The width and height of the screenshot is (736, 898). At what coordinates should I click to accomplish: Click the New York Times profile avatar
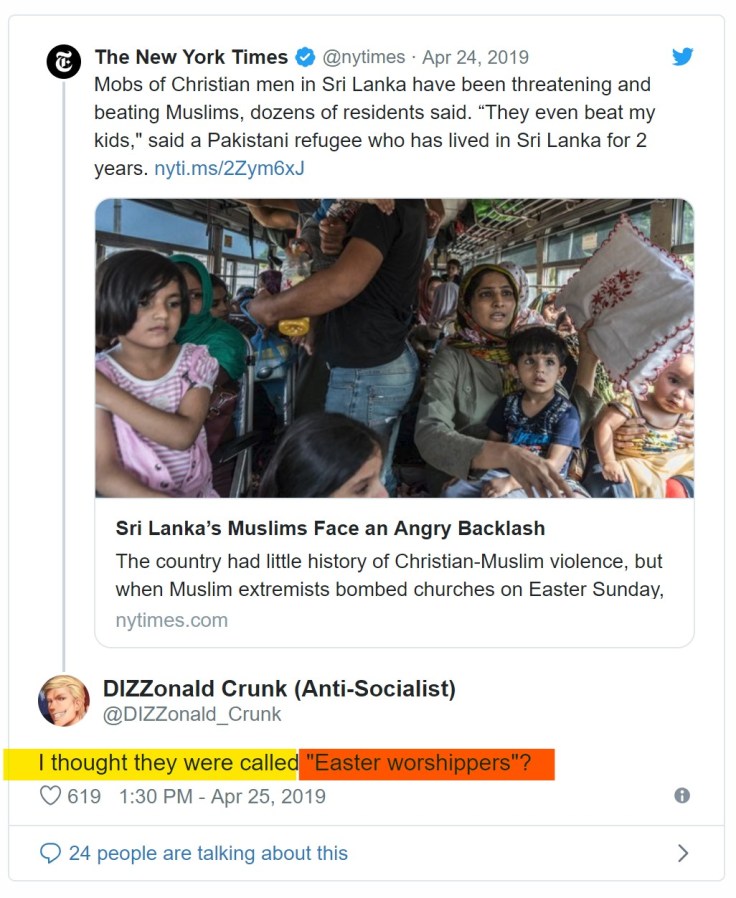pyautogui.click(x=64, y=61)
